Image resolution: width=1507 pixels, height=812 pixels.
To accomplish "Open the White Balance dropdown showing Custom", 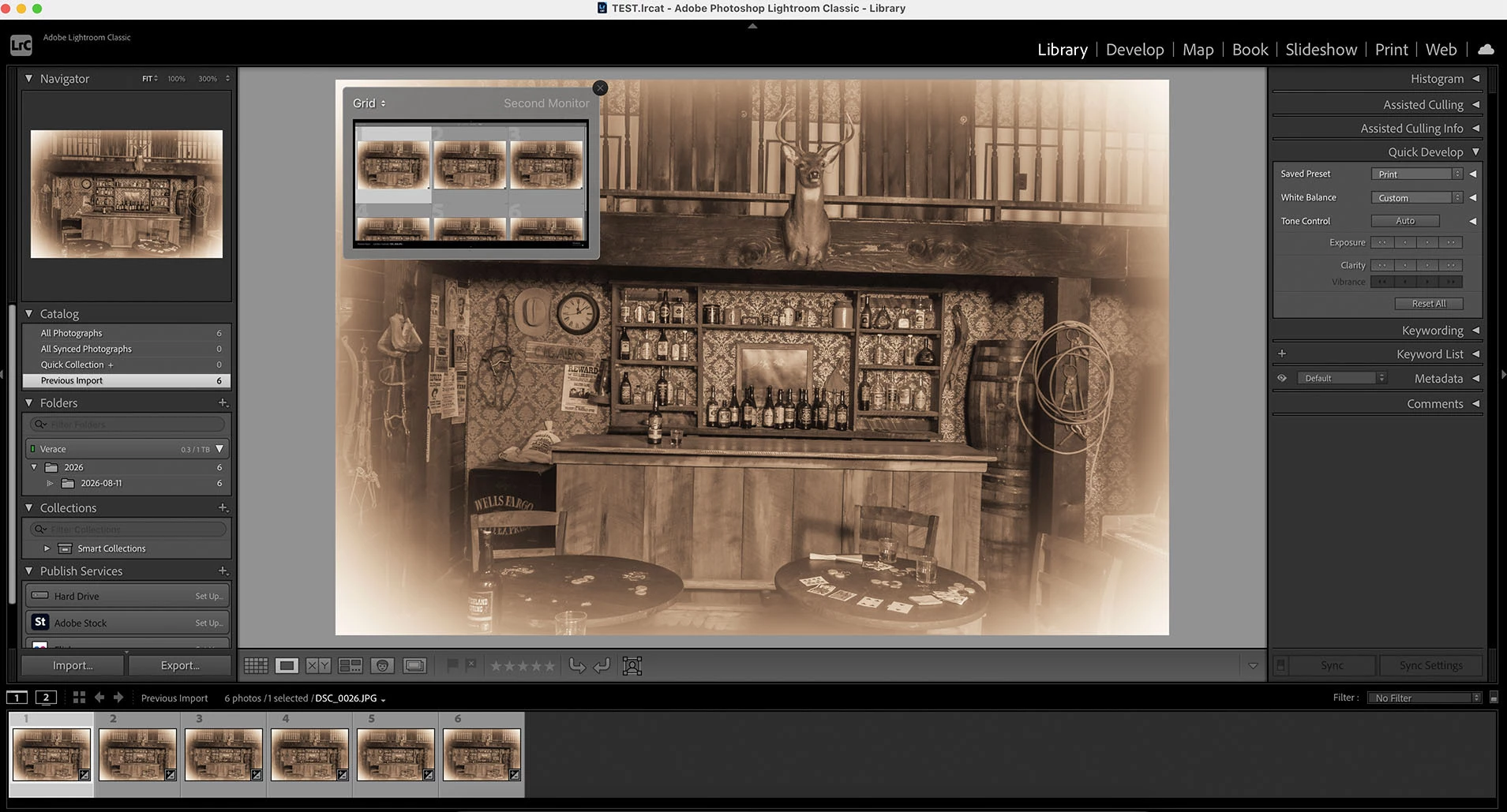I will coord(1417,197).
